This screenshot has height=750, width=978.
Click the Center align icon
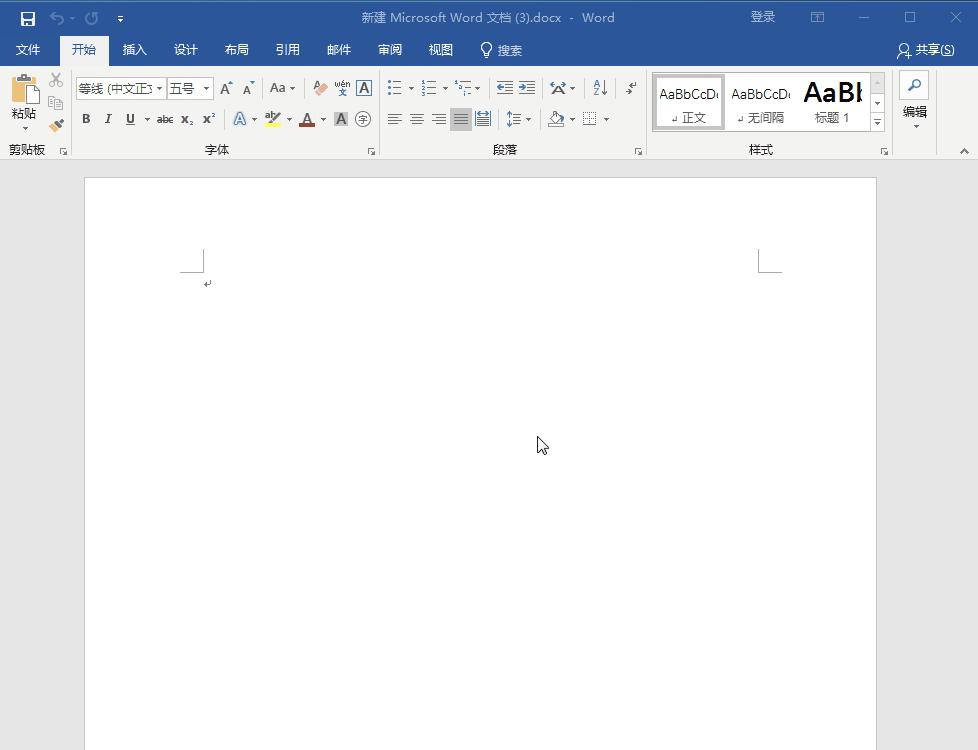click(417, 119)
